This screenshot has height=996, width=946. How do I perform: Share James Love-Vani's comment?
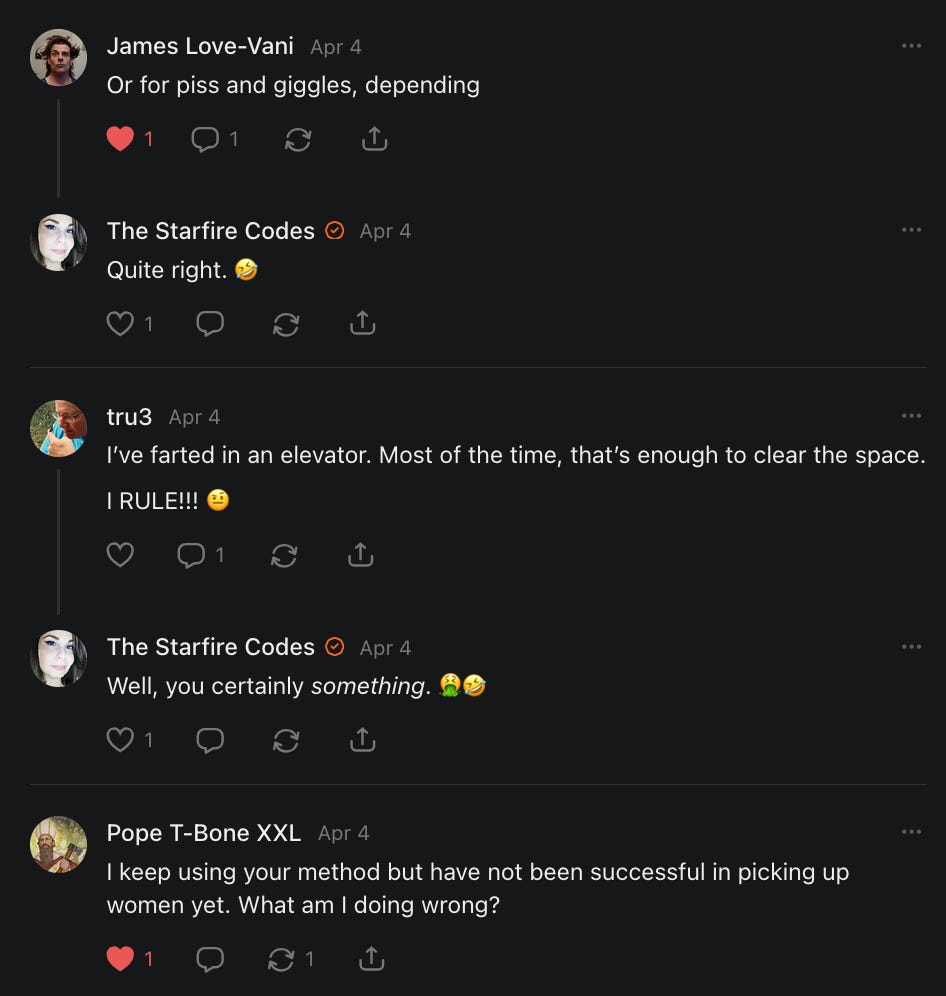pyautogui.click(x=373, y=139)
